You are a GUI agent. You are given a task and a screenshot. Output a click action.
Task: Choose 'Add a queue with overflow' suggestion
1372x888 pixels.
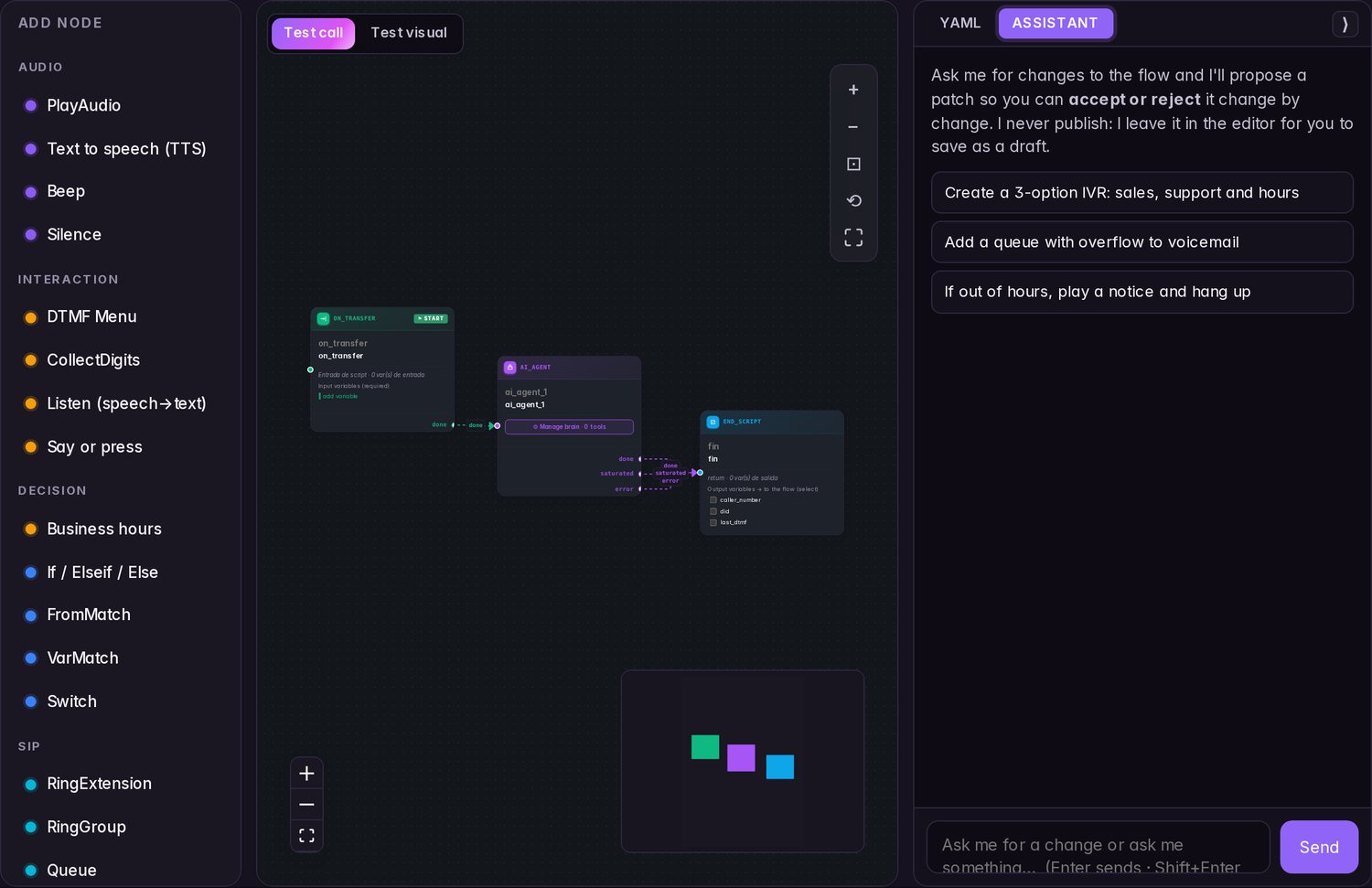coord(1142,242)
